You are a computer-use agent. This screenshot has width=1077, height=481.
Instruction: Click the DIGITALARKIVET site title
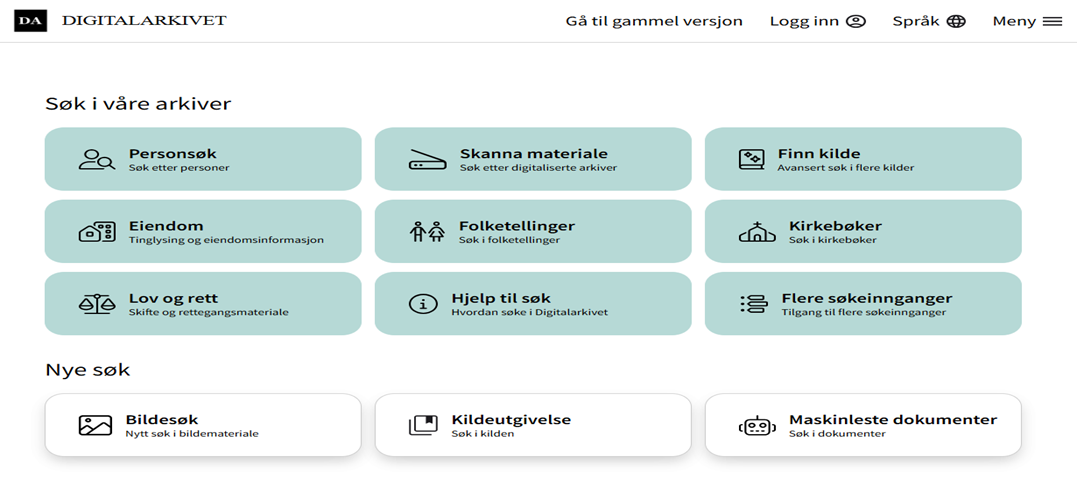click(x=144, y=21)
